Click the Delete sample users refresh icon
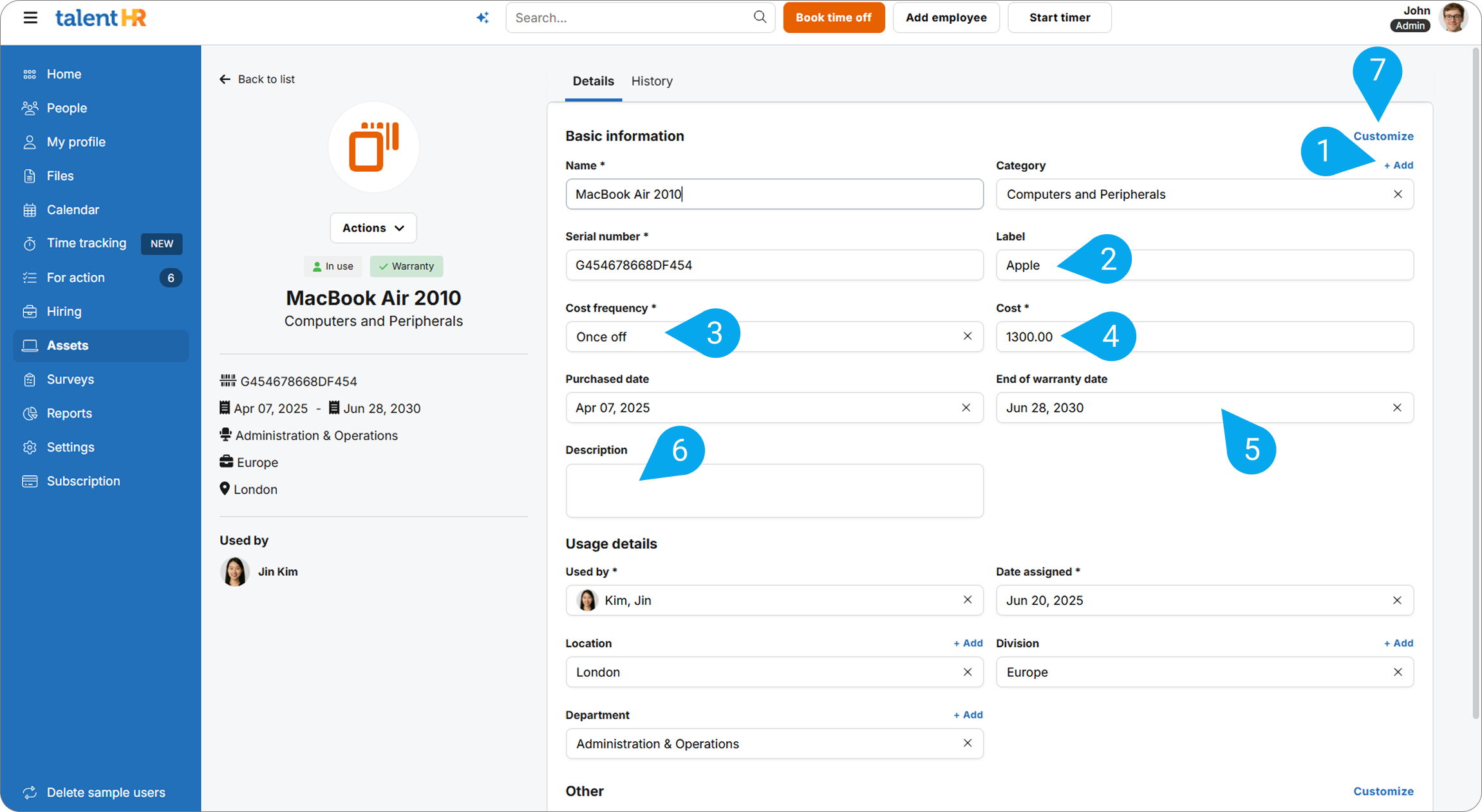This screenshot has height=812, width=1482. pos(30,792)
